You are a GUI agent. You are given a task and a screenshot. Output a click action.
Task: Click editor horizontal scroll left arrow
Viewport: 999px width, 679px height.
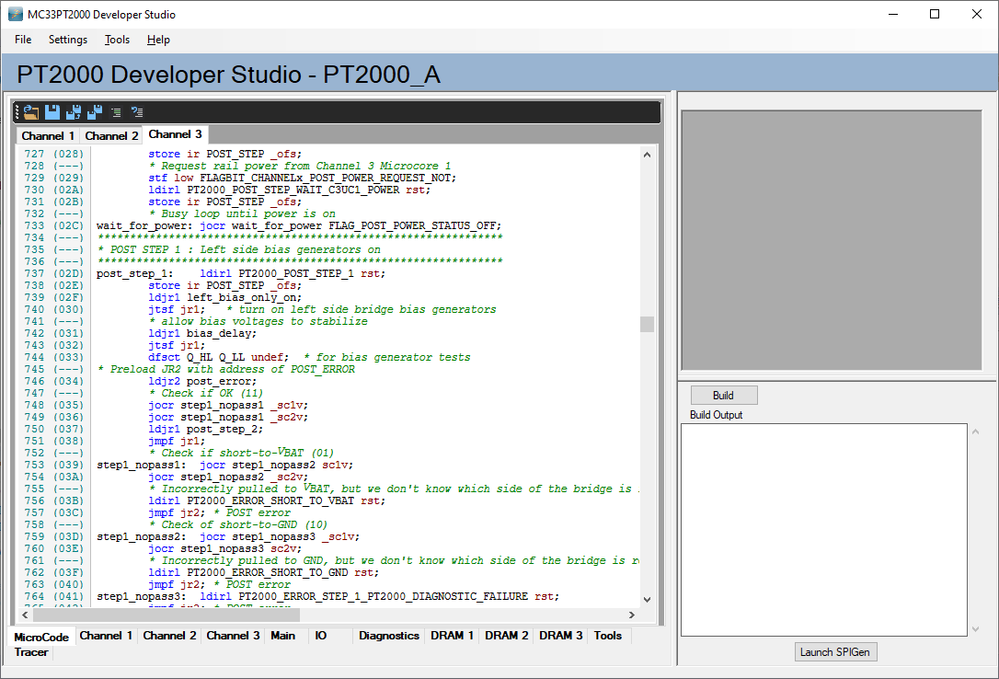pos(25,615)
